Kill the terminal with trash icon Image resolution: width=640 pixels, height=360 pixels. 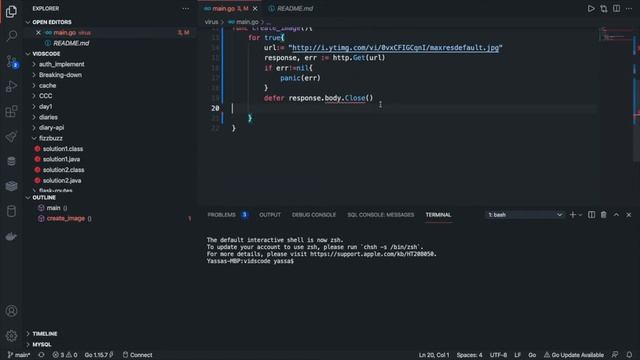604,215
